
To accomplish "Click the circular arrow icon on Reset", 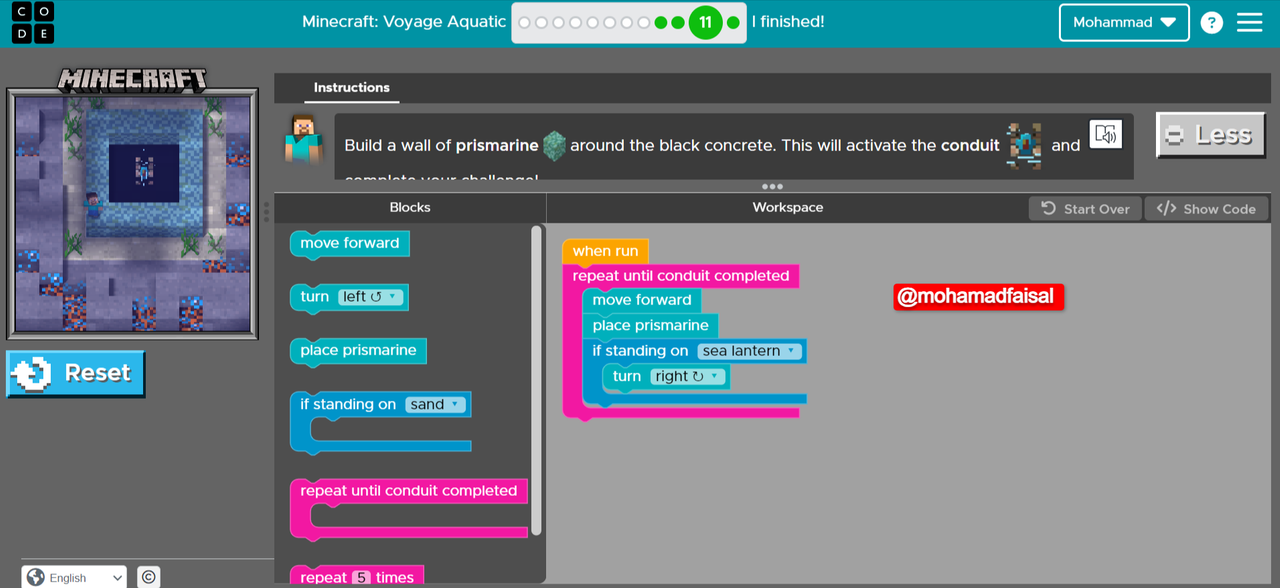I will pos(32,373).
